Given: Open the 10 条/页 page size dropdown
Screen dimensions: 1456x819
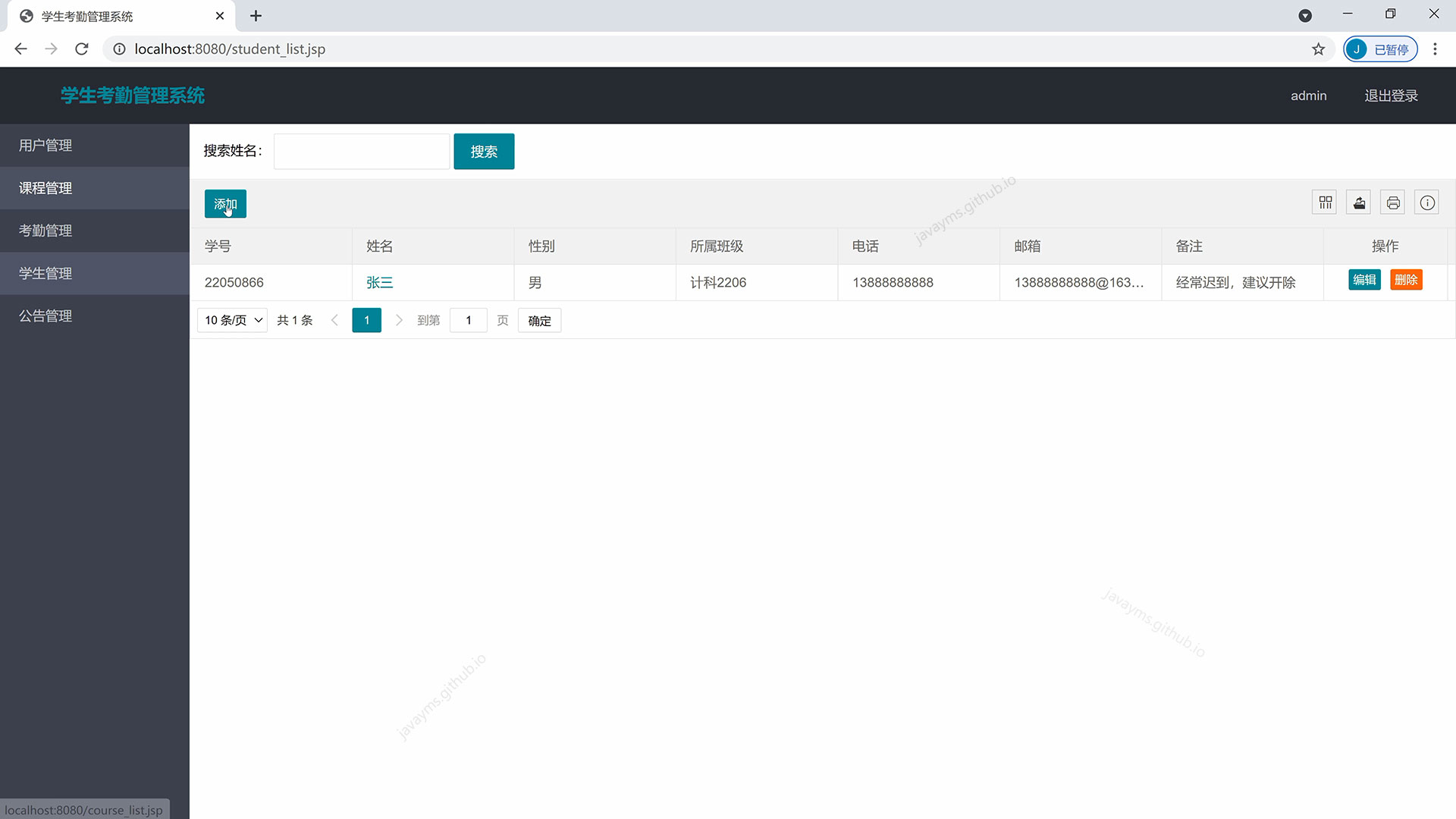Looking at the screenshot, I should [231, 320].
